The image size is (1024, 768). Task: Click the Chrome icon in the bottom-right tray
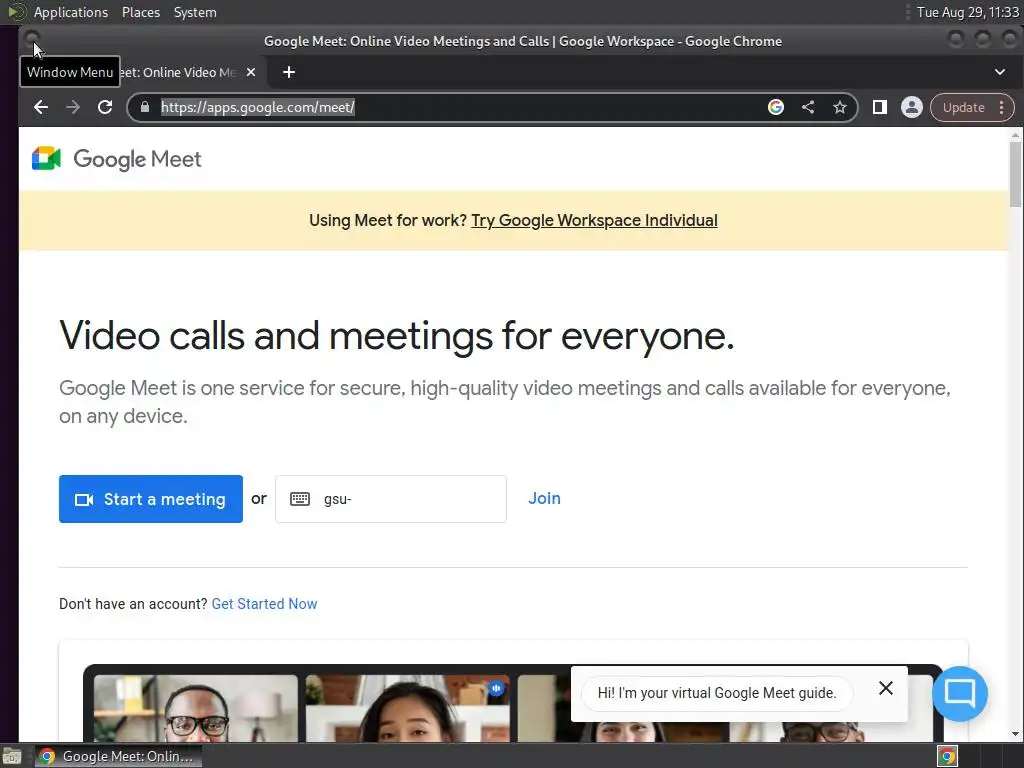coord(947,756)
